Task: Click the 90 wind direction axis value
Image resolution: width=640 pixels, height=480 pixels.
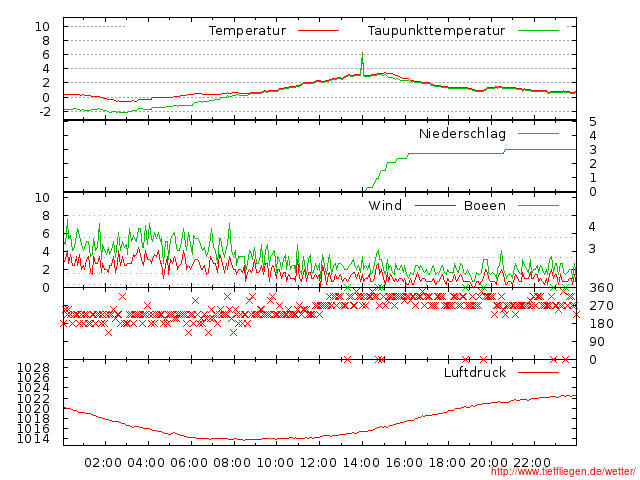Action: pos(597,342)
